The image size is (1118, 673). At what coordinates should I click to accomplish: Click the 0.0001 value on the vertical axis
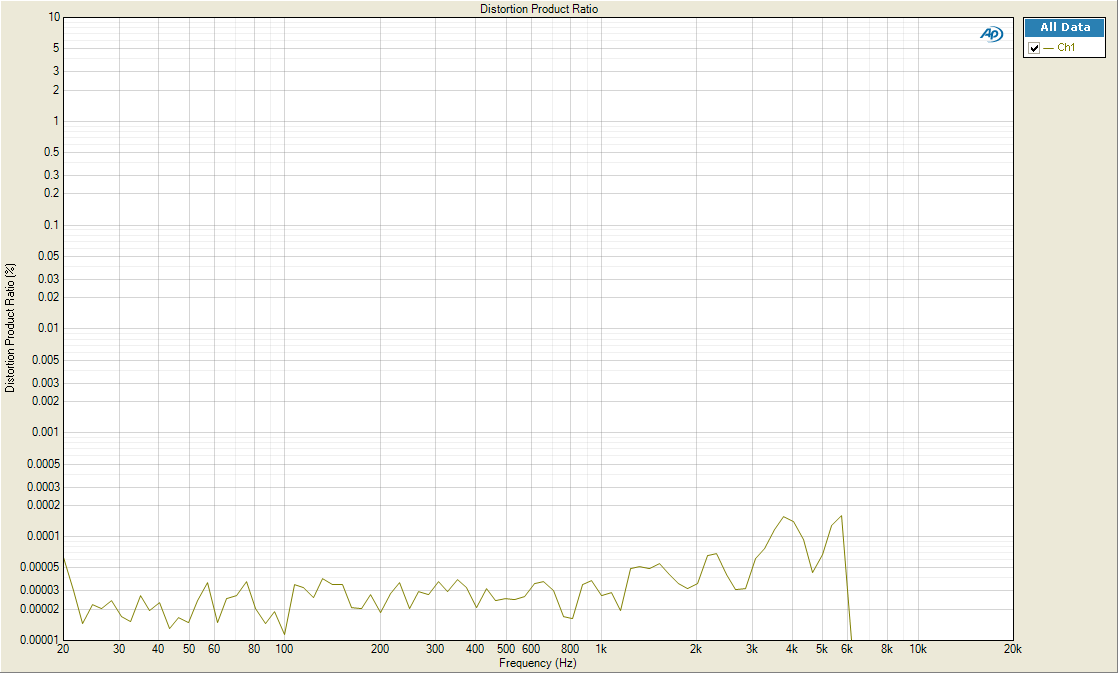click(x=45, y=535)
